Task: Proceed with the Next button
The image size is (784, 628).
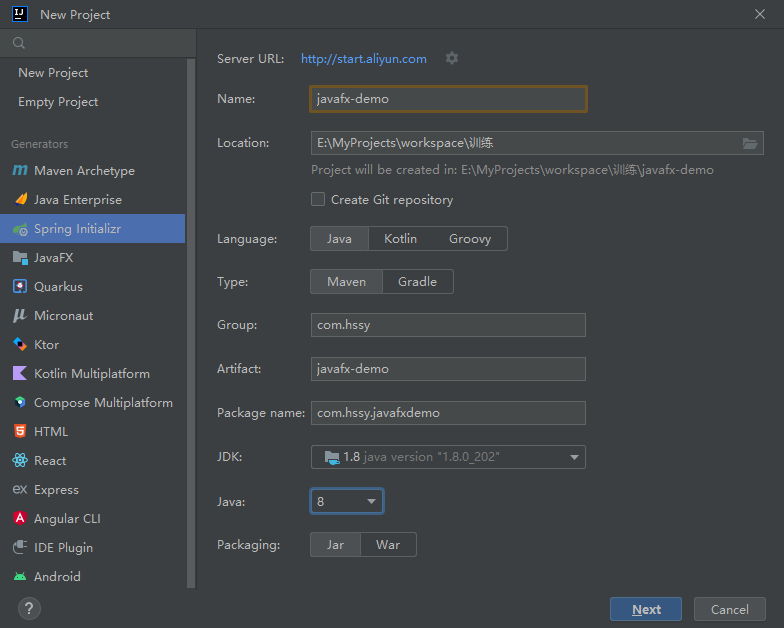Action: click(x=646, y=609)
